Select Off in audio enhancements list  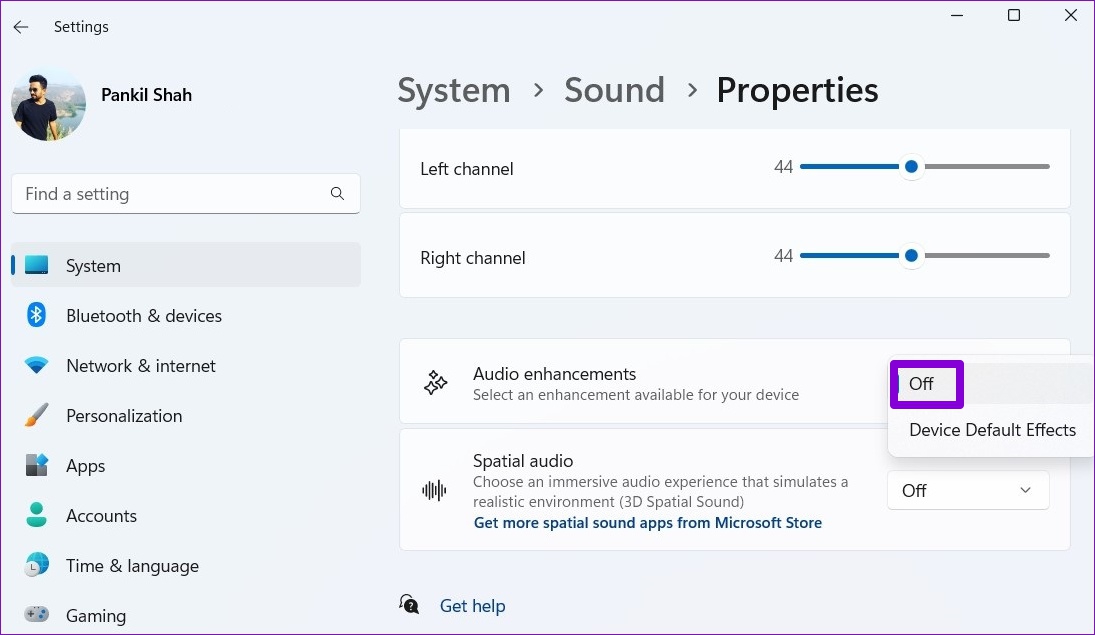[x=921, y=384]
